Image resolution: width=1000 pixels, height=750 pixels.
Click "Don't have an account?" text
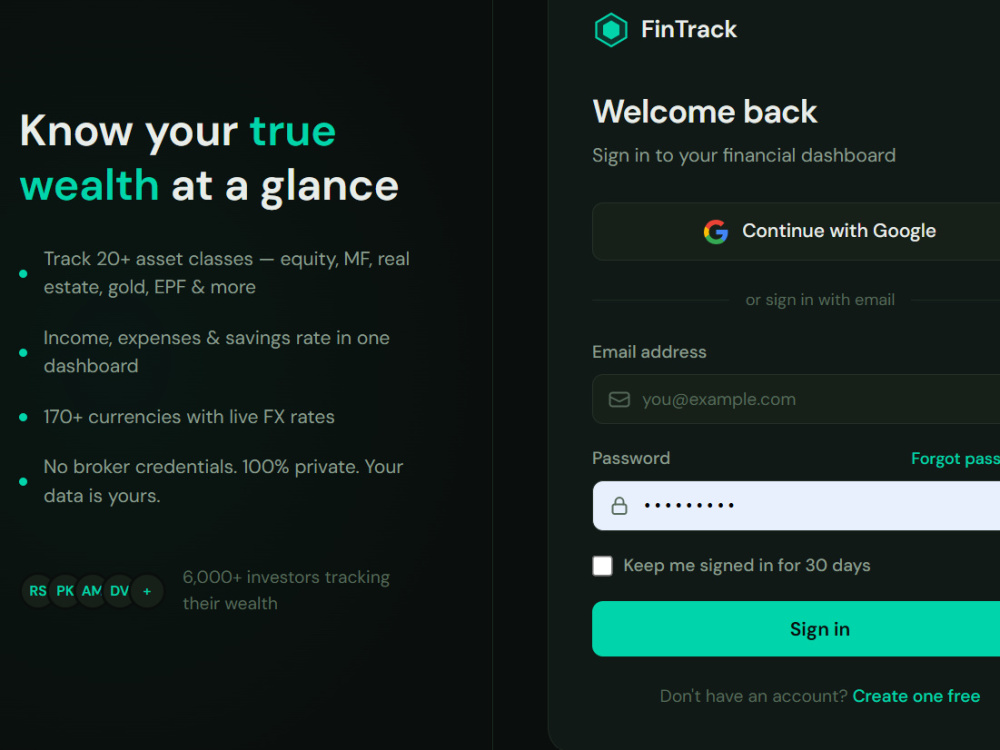(753, 696)
